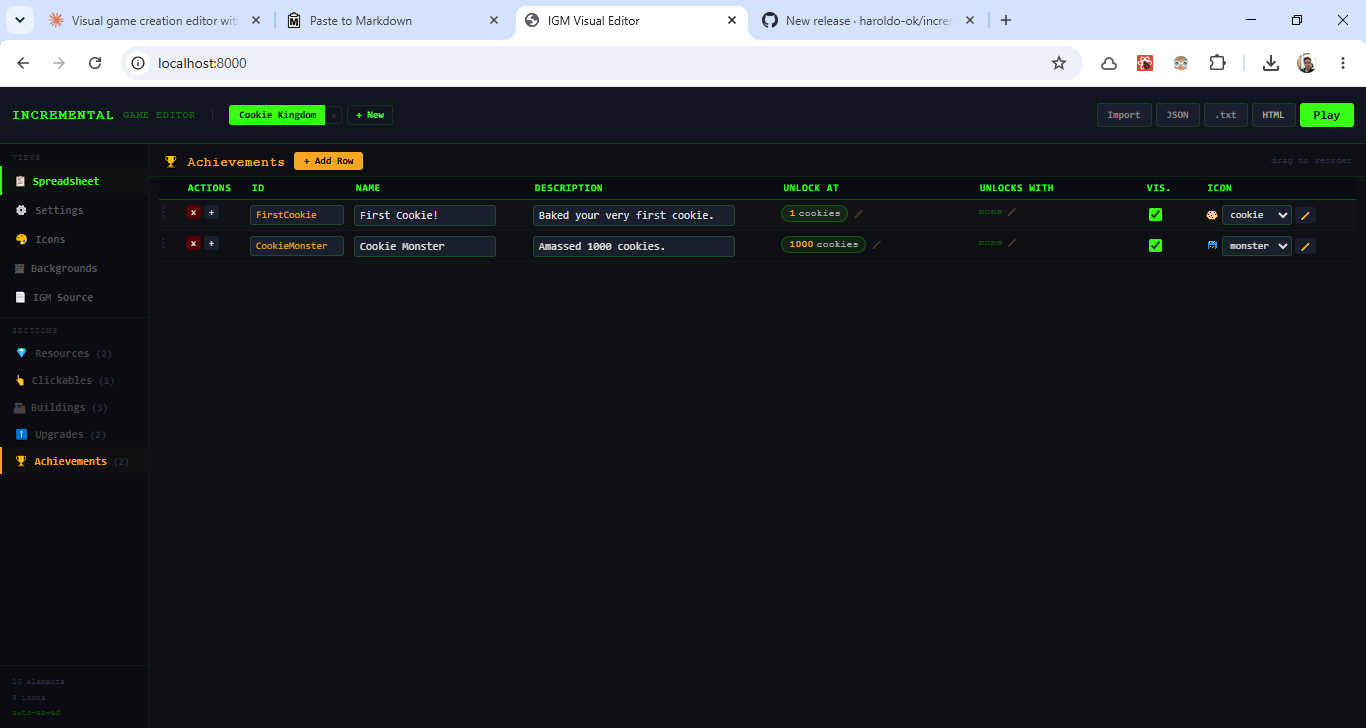
Task: Click the FirstCookie ID field
Action: coord(297,215)
